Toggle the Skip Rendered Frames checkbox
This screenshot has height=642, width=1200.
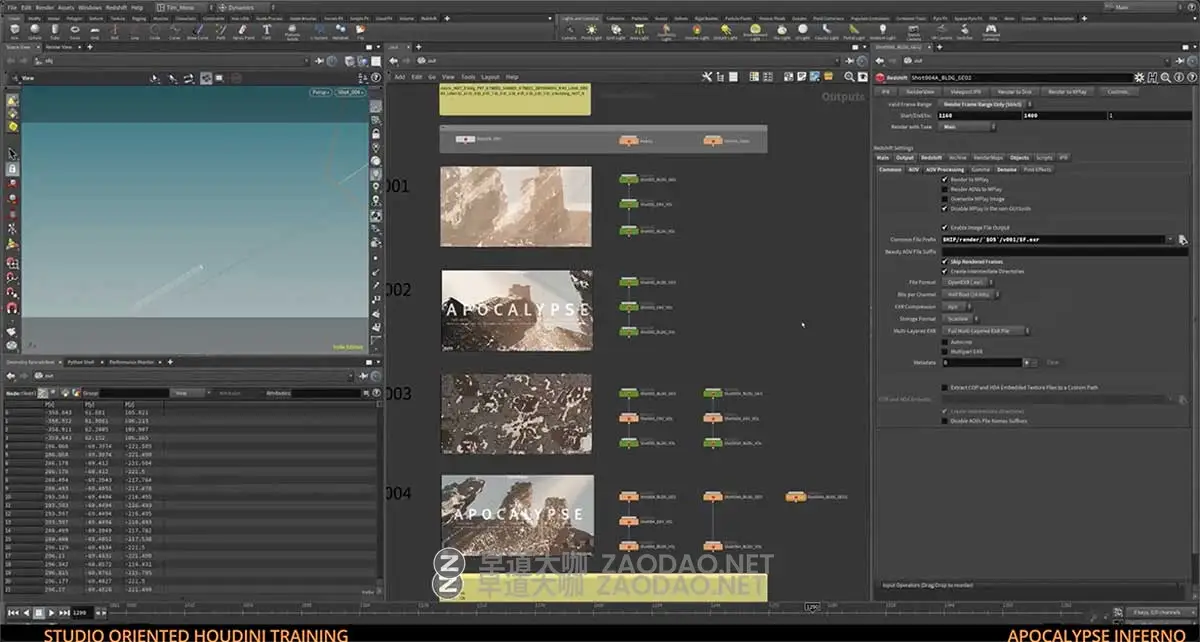pos(945,261)
